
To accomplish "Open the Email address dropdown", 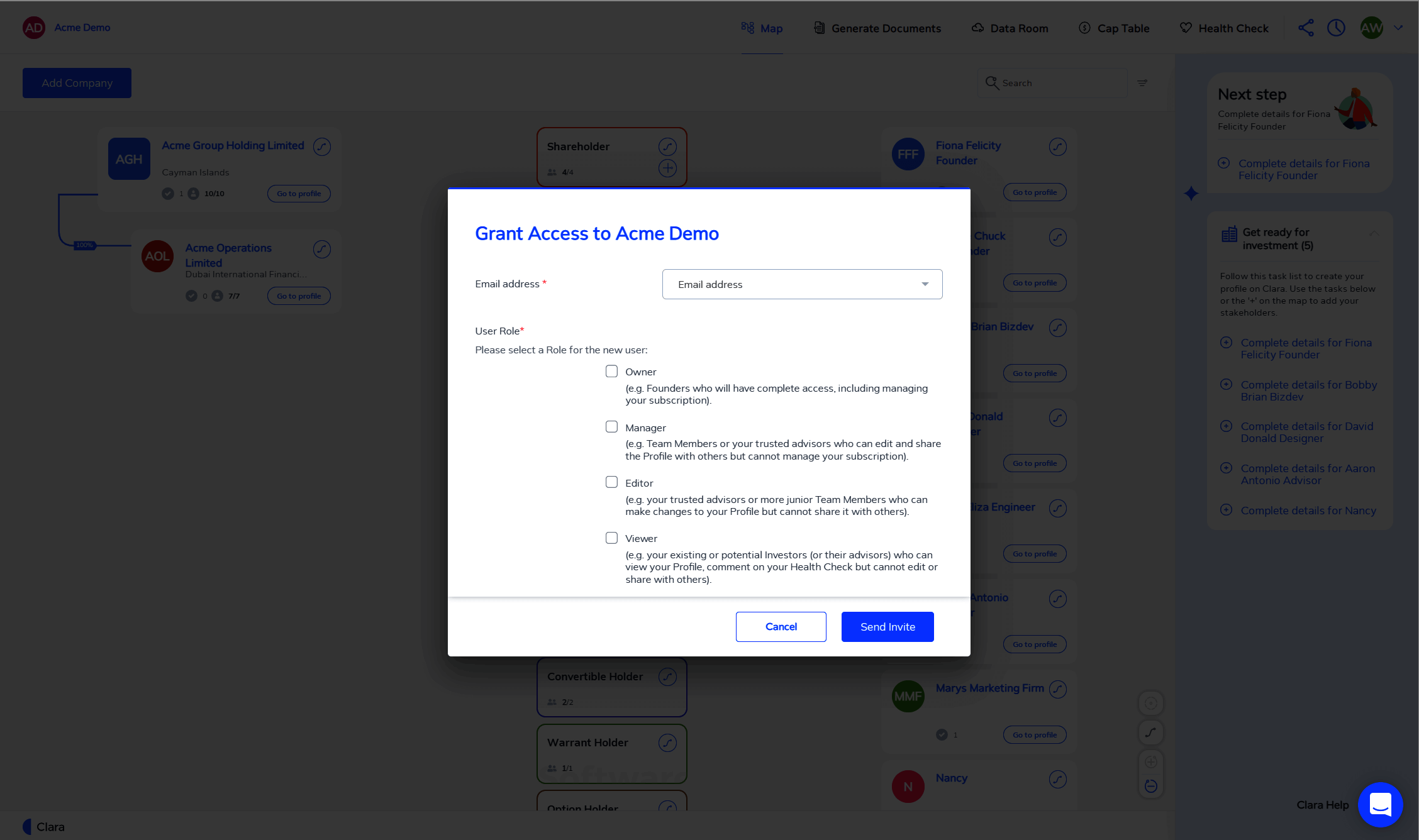I will pyautogui.click(x=802, y=284).
